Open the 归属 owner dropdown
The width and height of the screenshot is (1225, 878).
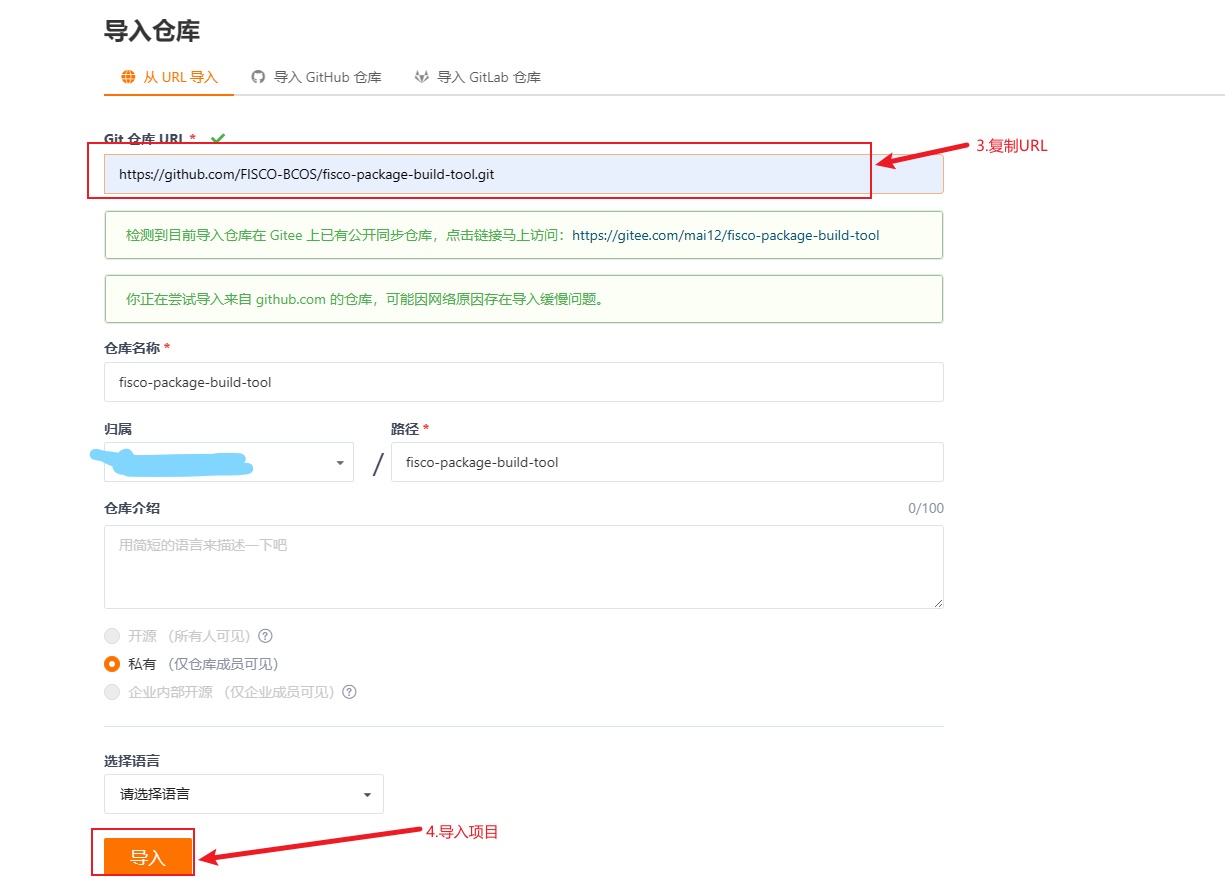pos(228,462)
